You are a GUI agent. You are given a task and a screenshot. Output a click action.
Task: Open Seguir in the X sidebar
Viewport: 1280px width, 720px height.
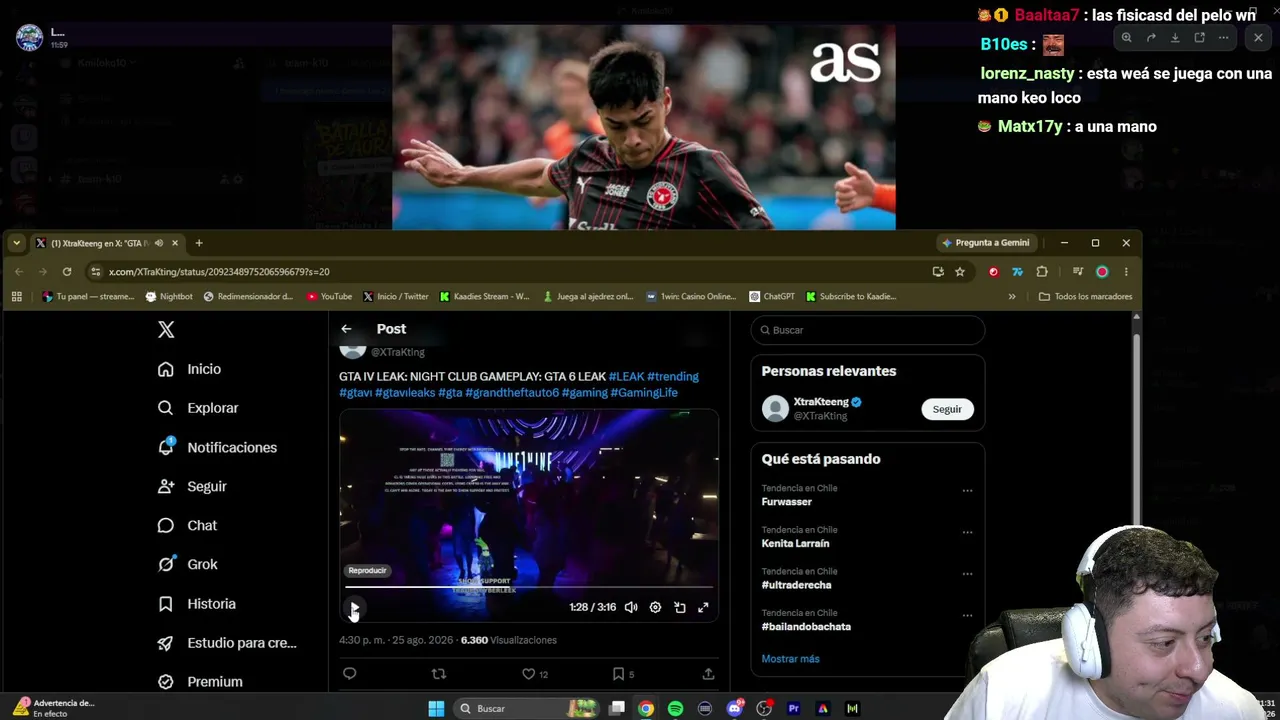192,486
